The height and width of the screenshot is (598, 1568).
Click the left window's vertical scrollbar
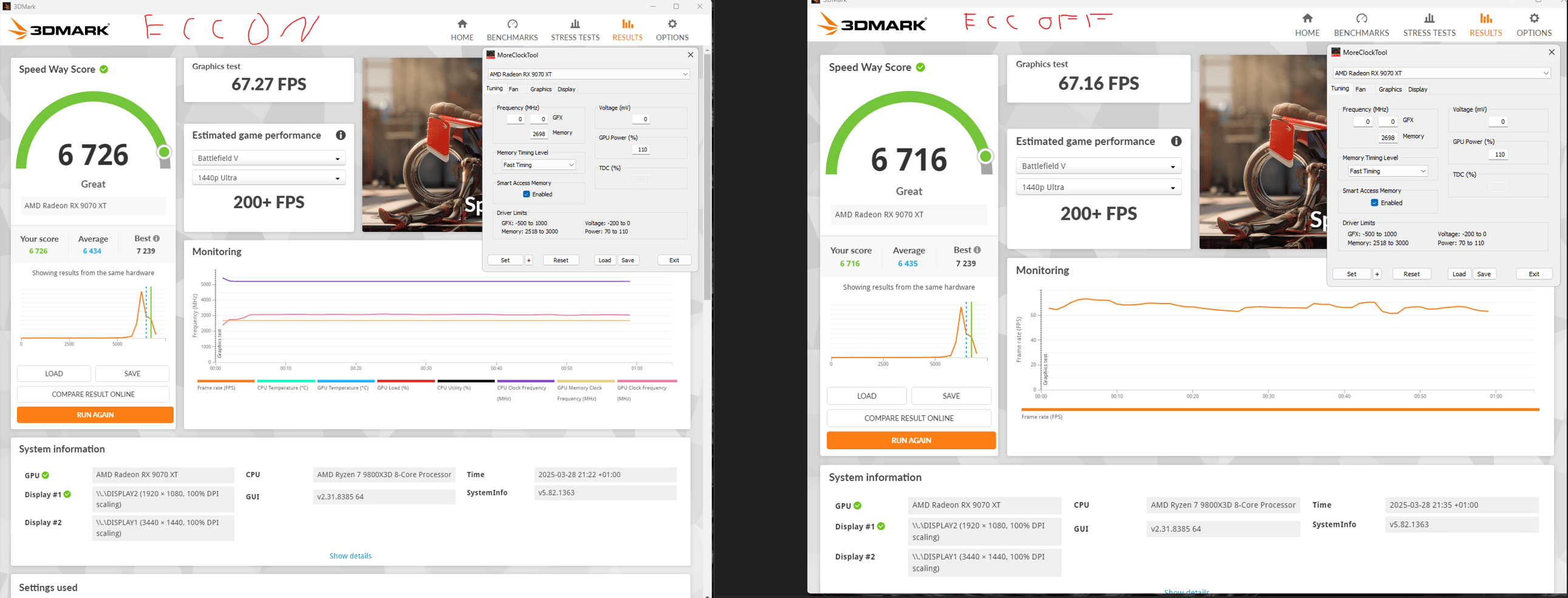[x=707, y=177]
